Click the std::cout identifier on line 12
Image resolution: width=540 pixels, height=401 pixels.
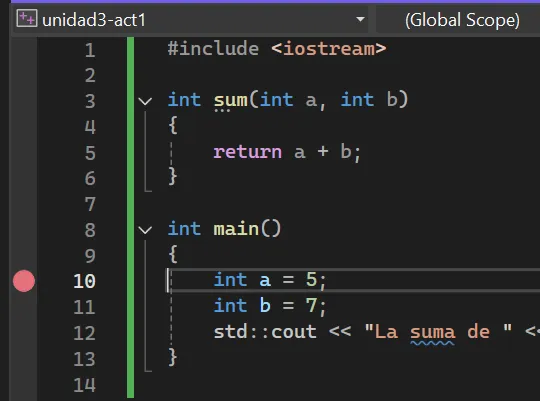[265, 332]
